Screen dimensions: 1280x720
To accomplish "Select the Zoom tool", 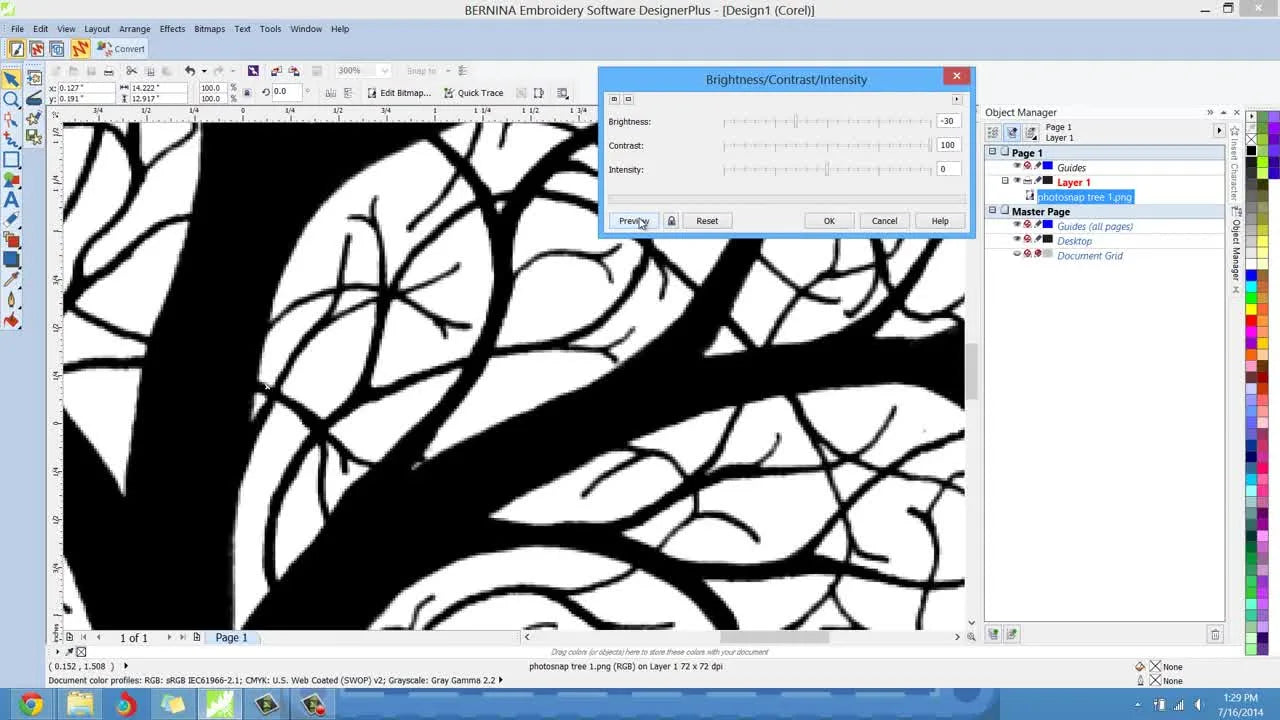I will [x=11, y=99].
